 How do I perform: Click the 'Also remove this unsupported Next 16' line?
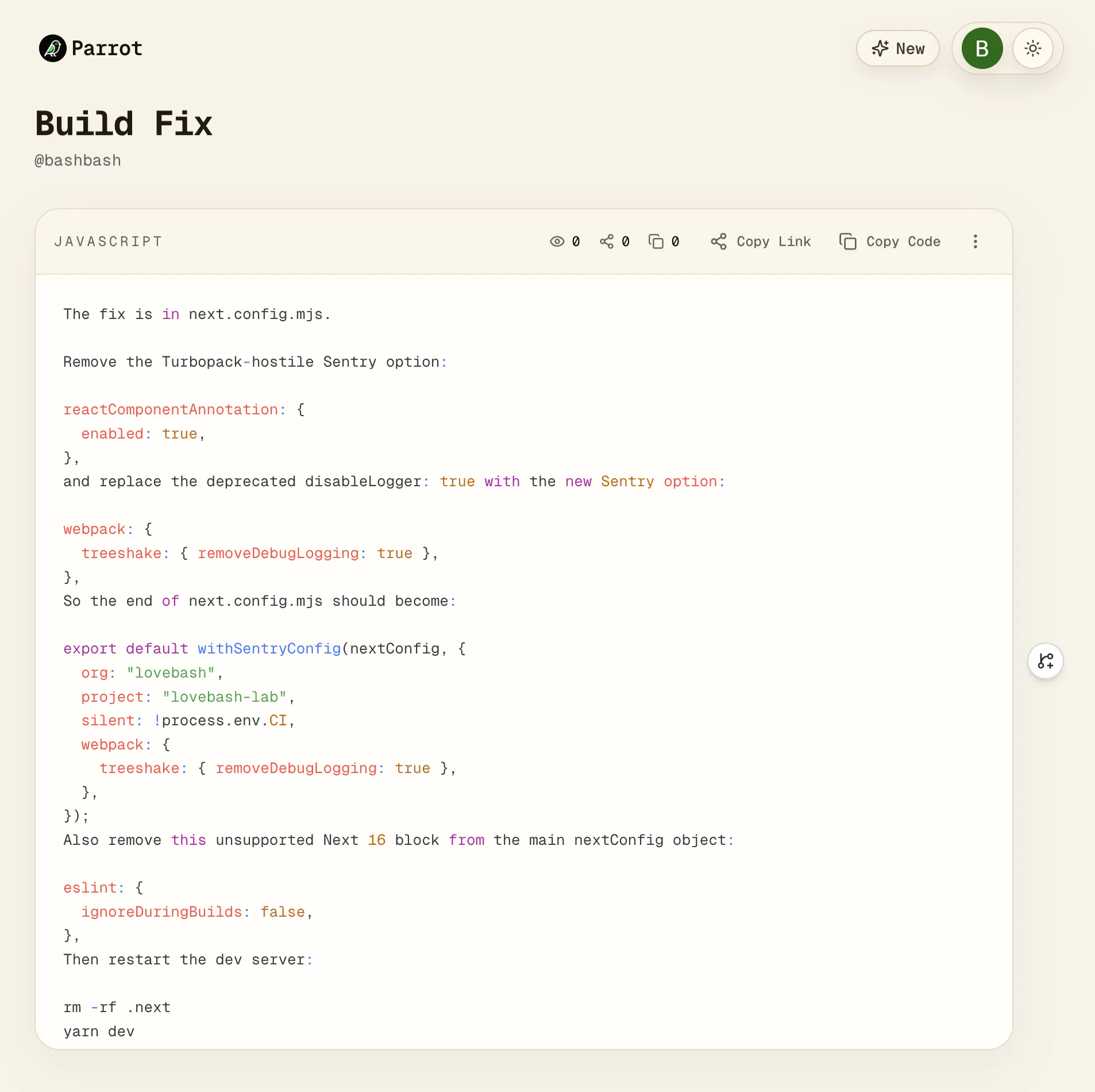click(x=399, y=840)
